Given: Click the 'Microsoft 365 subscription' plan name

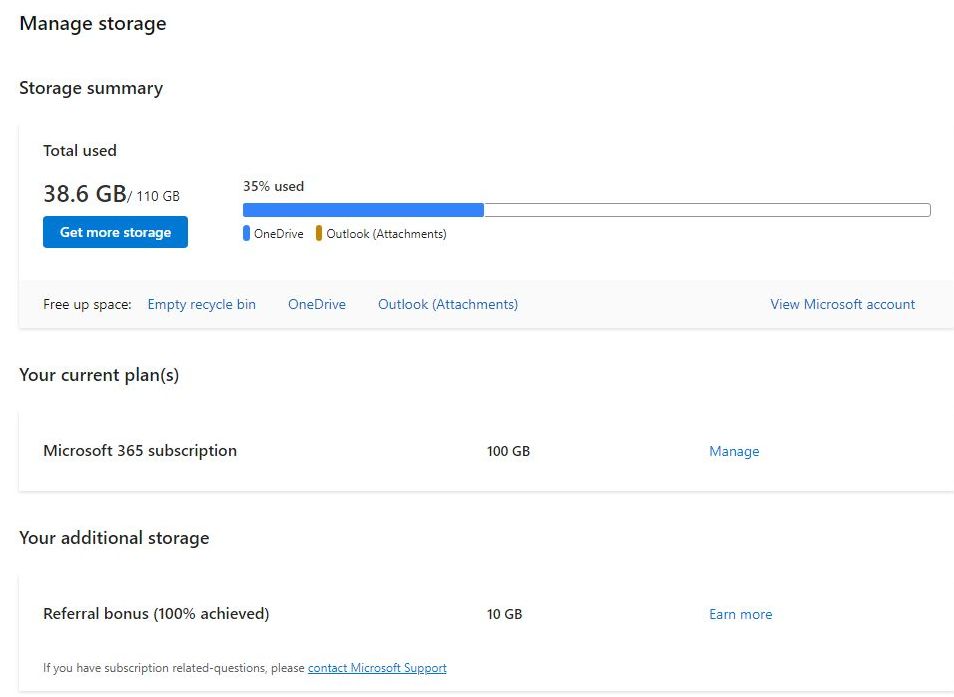Looking at the screenshot, I should pyautogui.click(x=140, y=451).
